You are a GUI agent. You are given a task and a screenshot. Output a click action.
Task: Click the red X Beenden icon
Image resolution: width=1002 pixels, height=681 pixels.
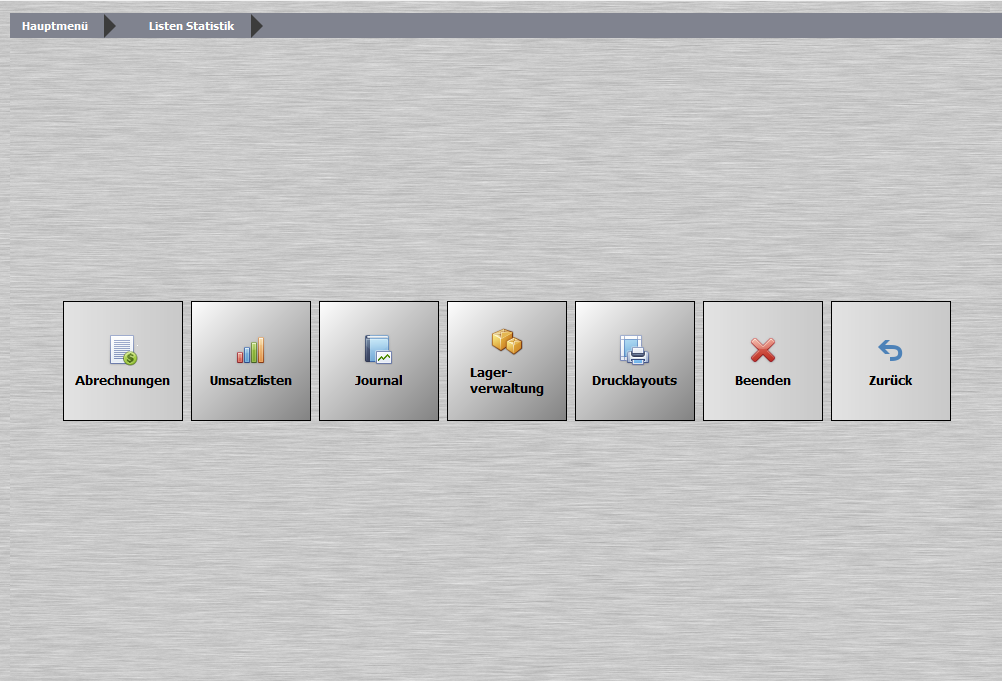point(762,350)
